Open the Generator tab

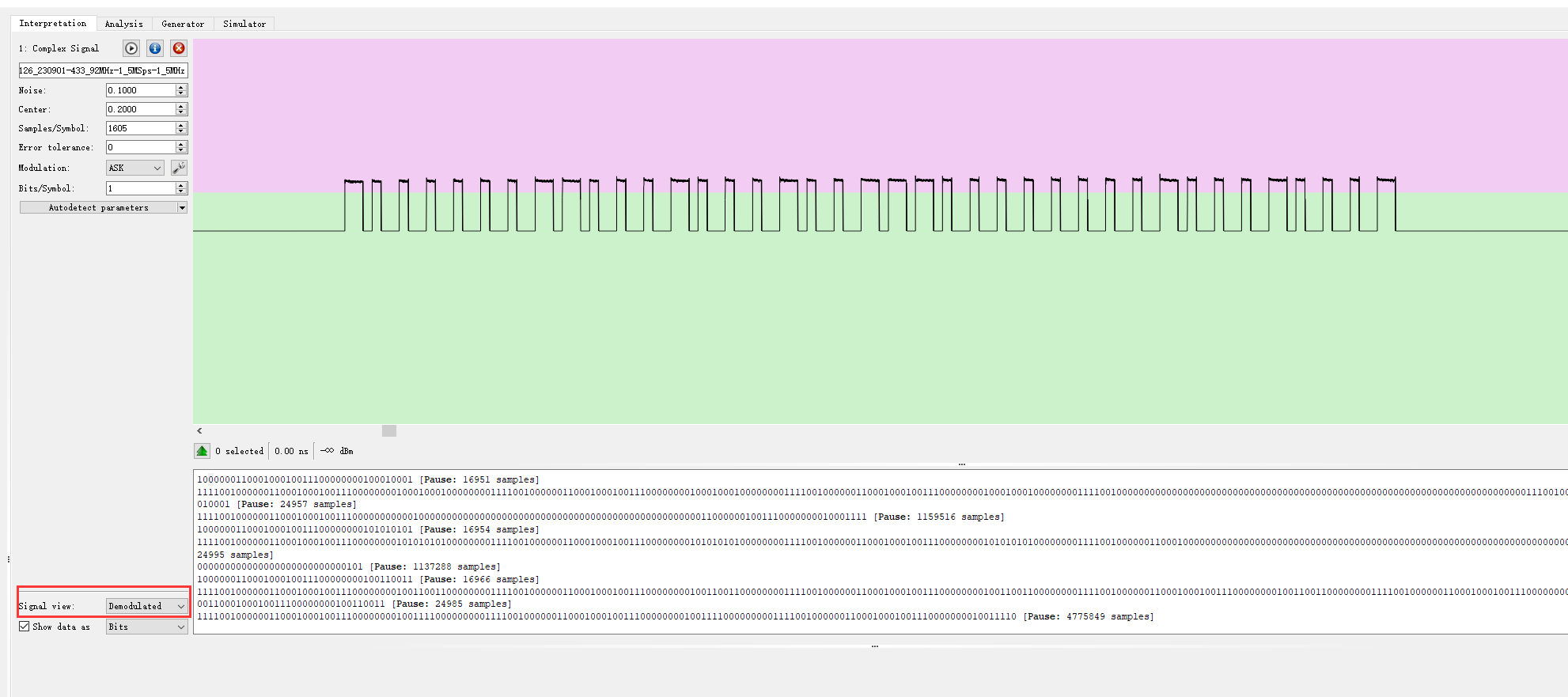click(x=183, y=25)
